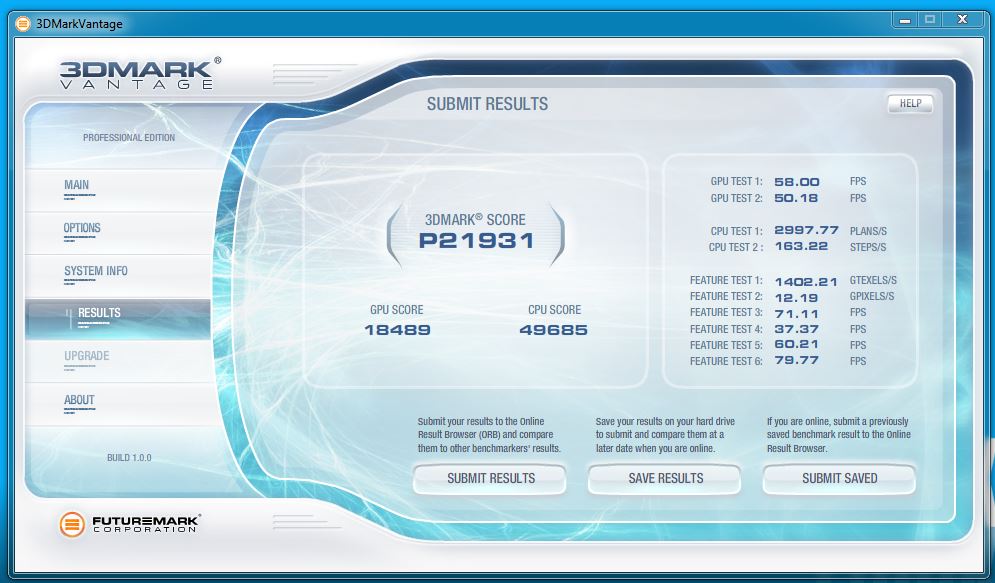The width and height of the screenshot is (995, 583).
Task: Click the Help button
Action: tap(910, 103)
